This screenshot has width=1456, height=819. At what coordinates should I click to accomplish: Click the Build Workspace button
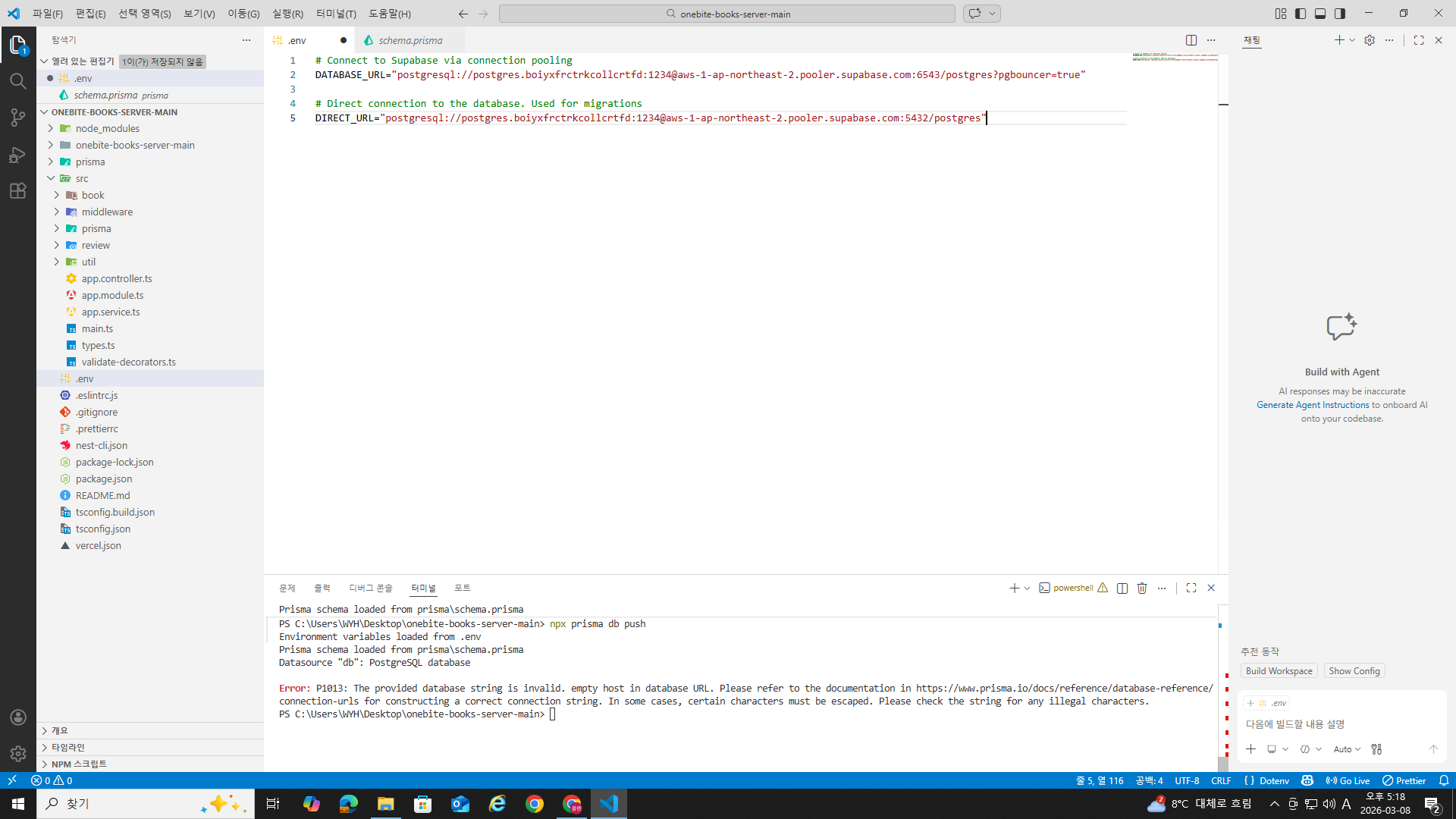(1279, 671)
